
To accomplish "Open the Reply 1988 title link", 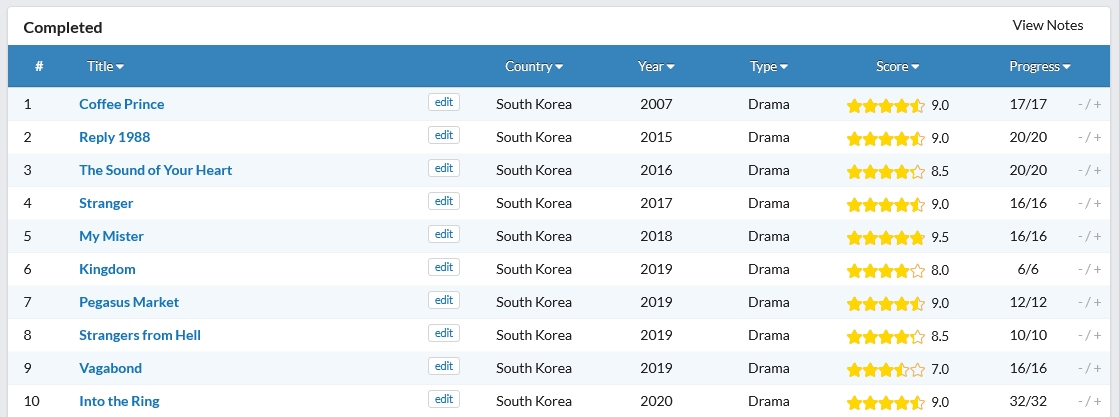I will pos(114,137).
